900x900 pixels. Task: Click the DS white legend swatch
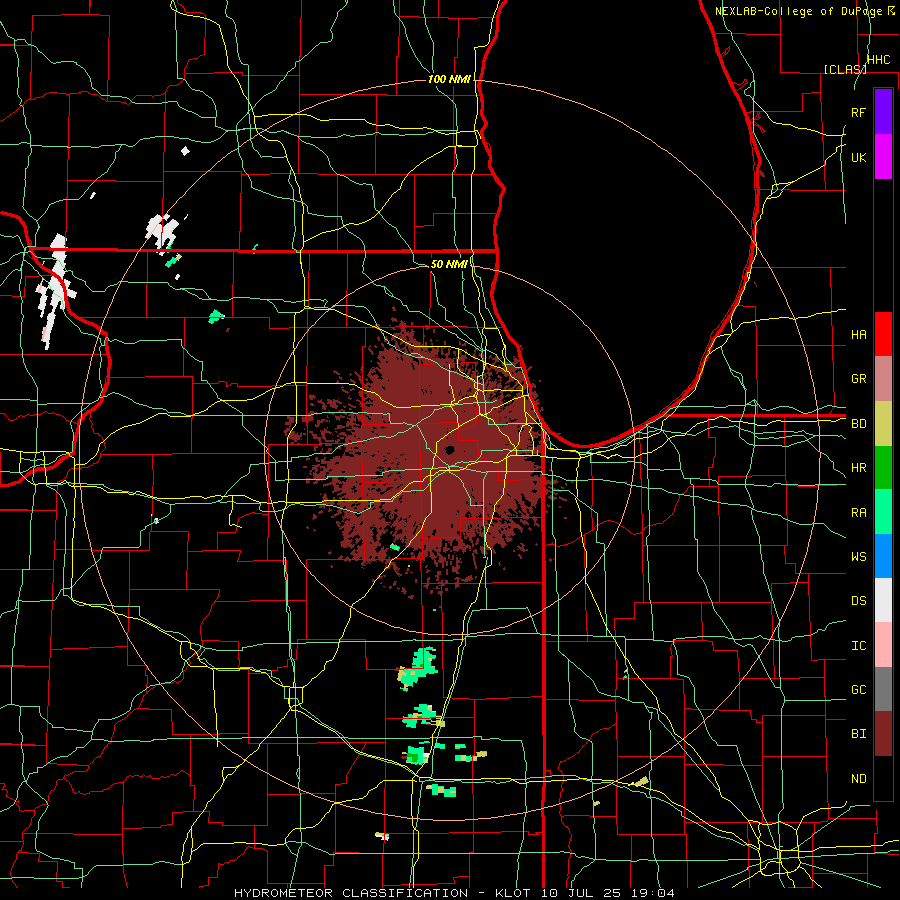click(x=883, y=600)
